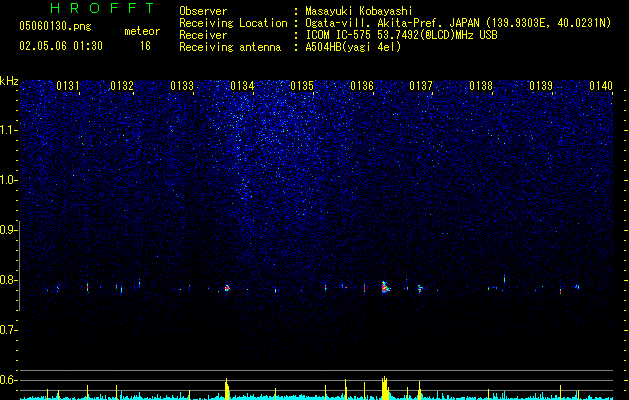Image resolution: width=629 pixels, height=400 pixels.
Task: Click the 0131 time marker
Action: (67, 86)
